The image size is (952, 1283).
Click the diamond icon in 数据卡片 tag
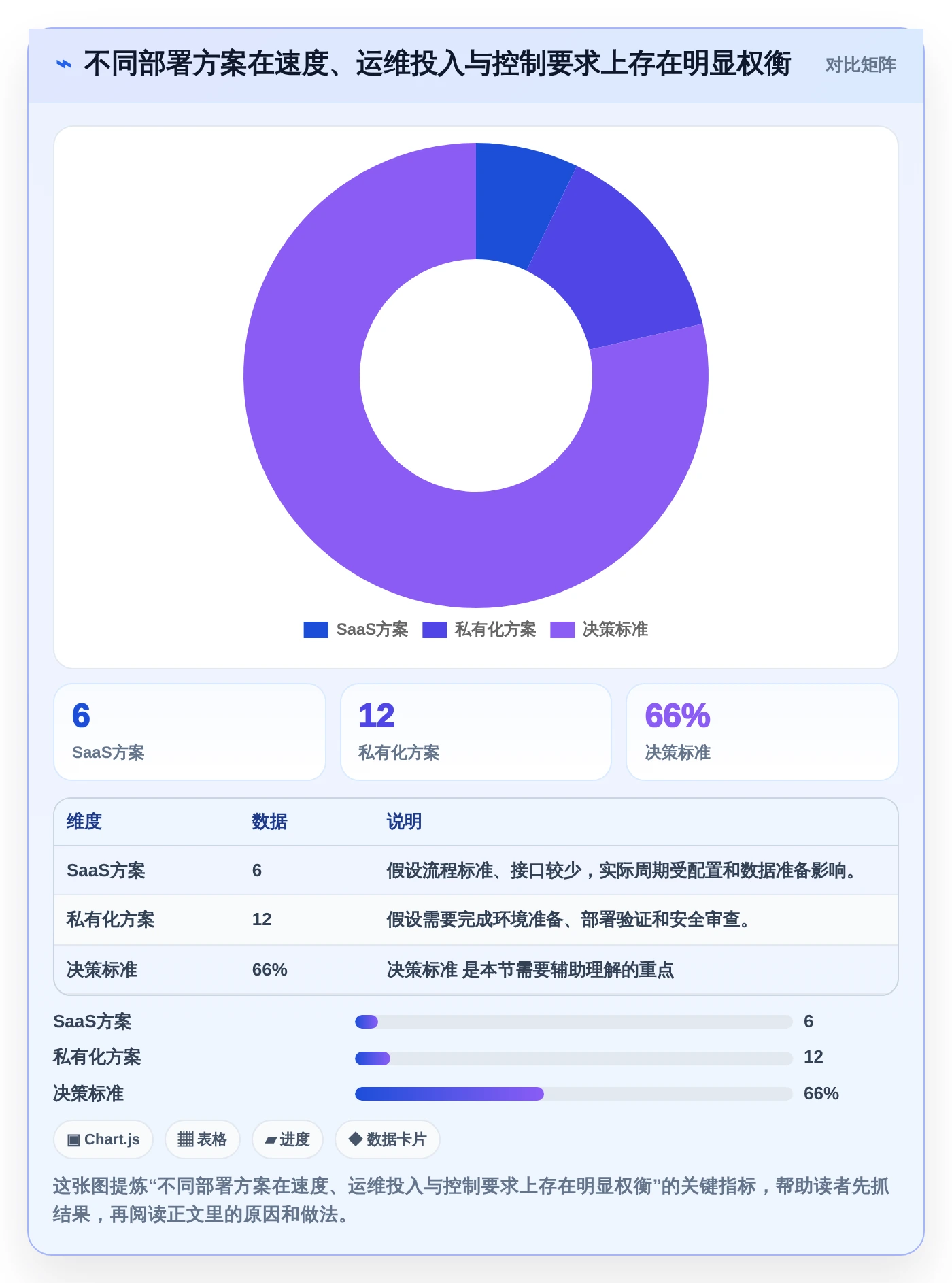(x=355, y=1139)
